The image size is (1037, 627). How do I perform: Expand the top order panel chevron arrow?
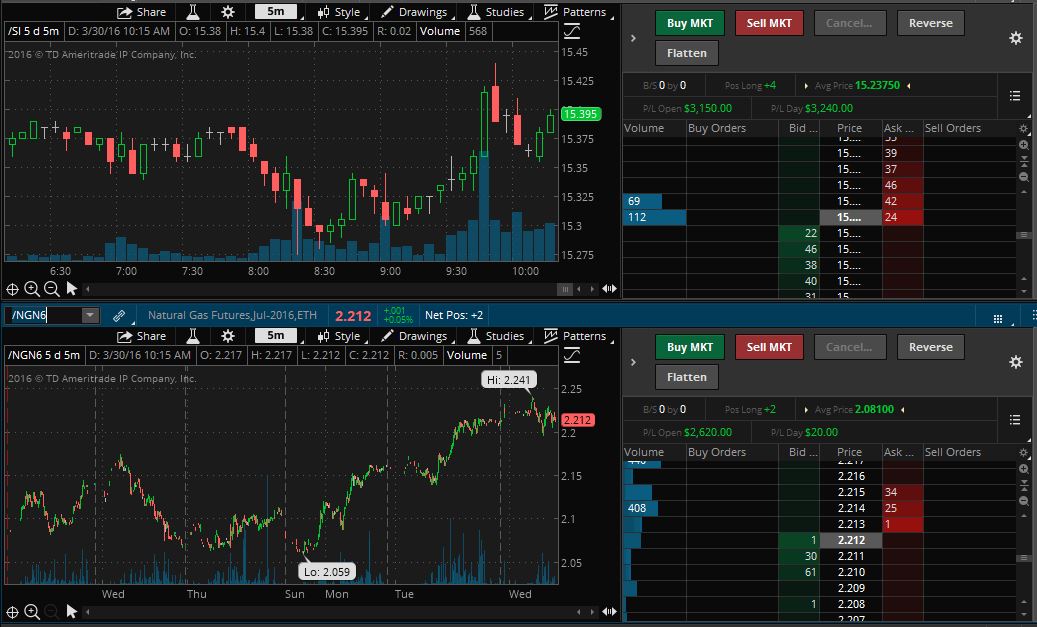pos(633,38)
